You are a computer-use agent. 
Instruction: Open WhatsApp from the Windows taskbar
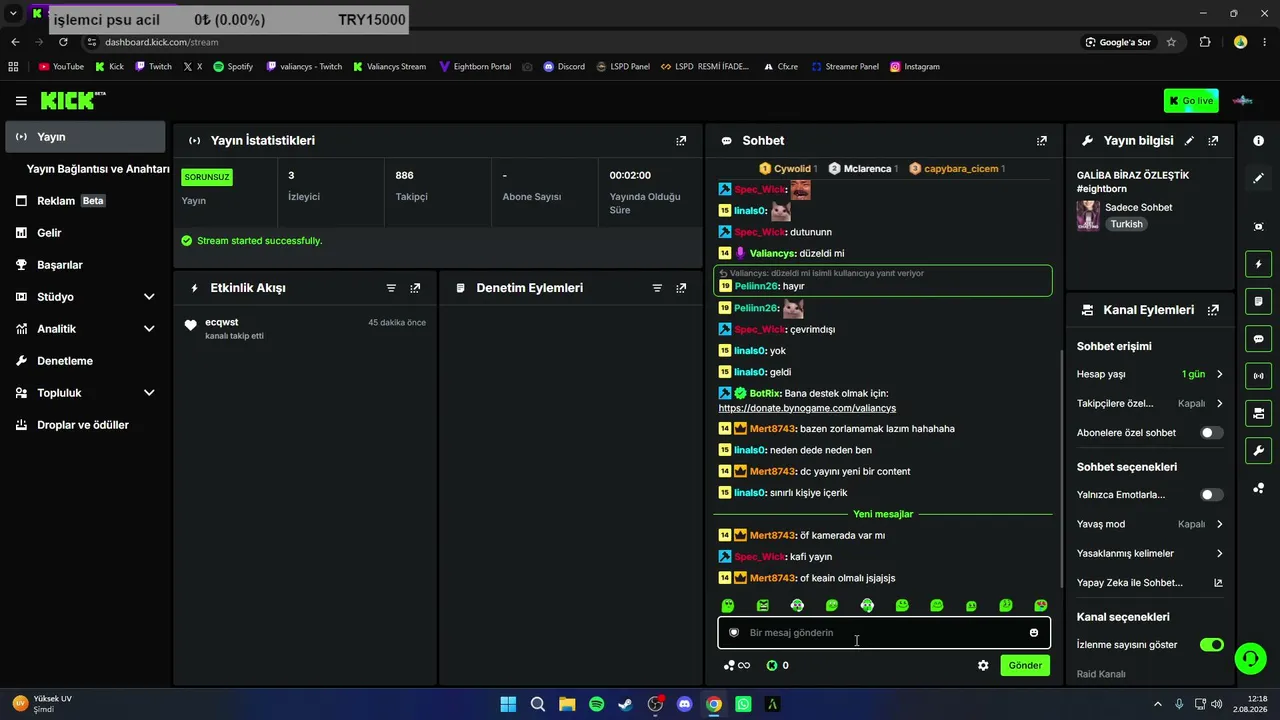pyautogui.click(x=743, y=704)
